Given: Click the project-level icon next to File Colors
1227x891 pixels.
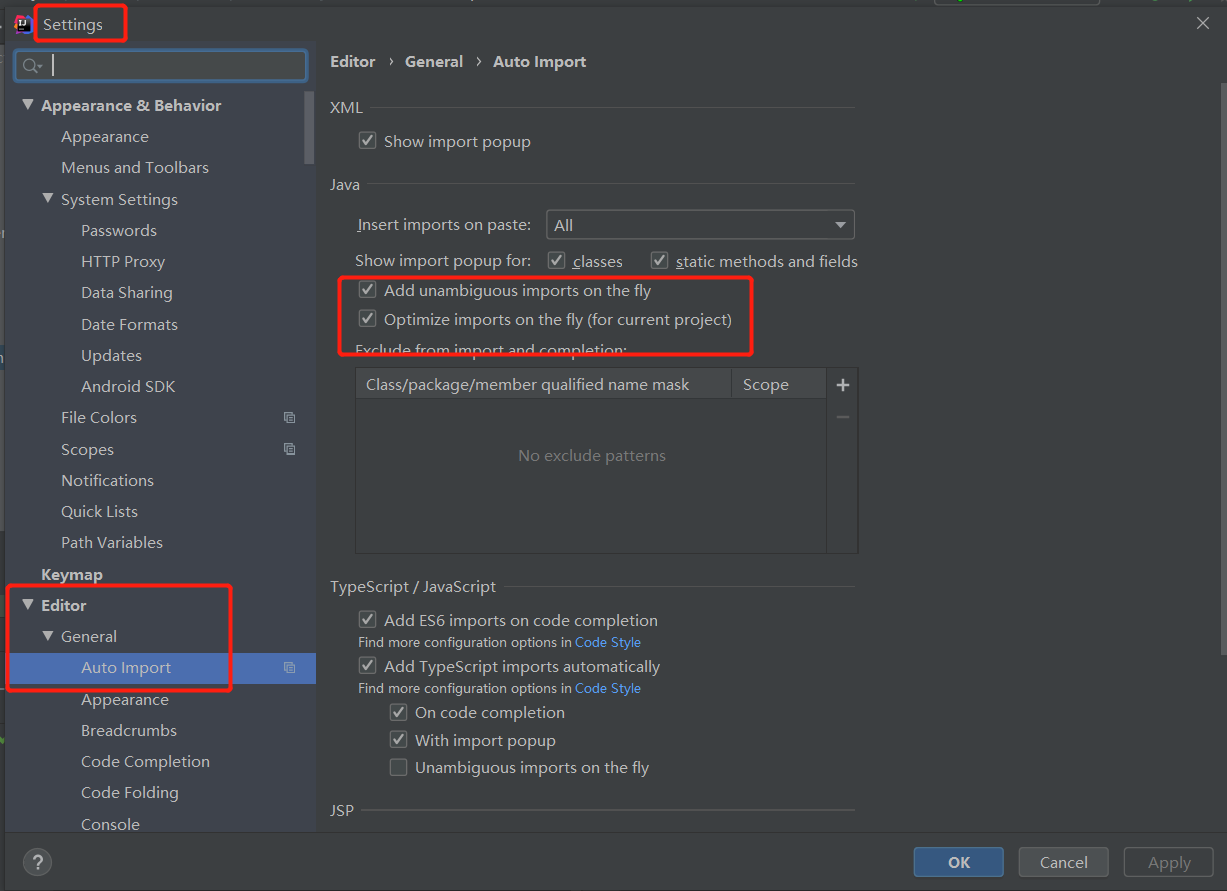Looking at the screenshot, I should tap(289, 418).
